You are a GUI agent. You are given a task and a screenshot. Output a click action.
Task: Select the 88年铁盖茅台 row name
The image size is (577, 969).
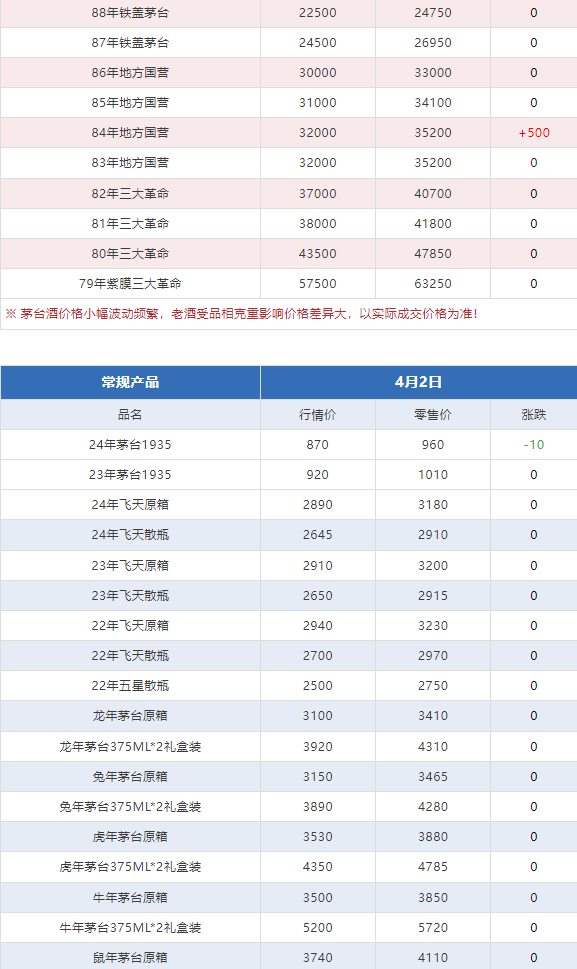click(x=130, y=12)
